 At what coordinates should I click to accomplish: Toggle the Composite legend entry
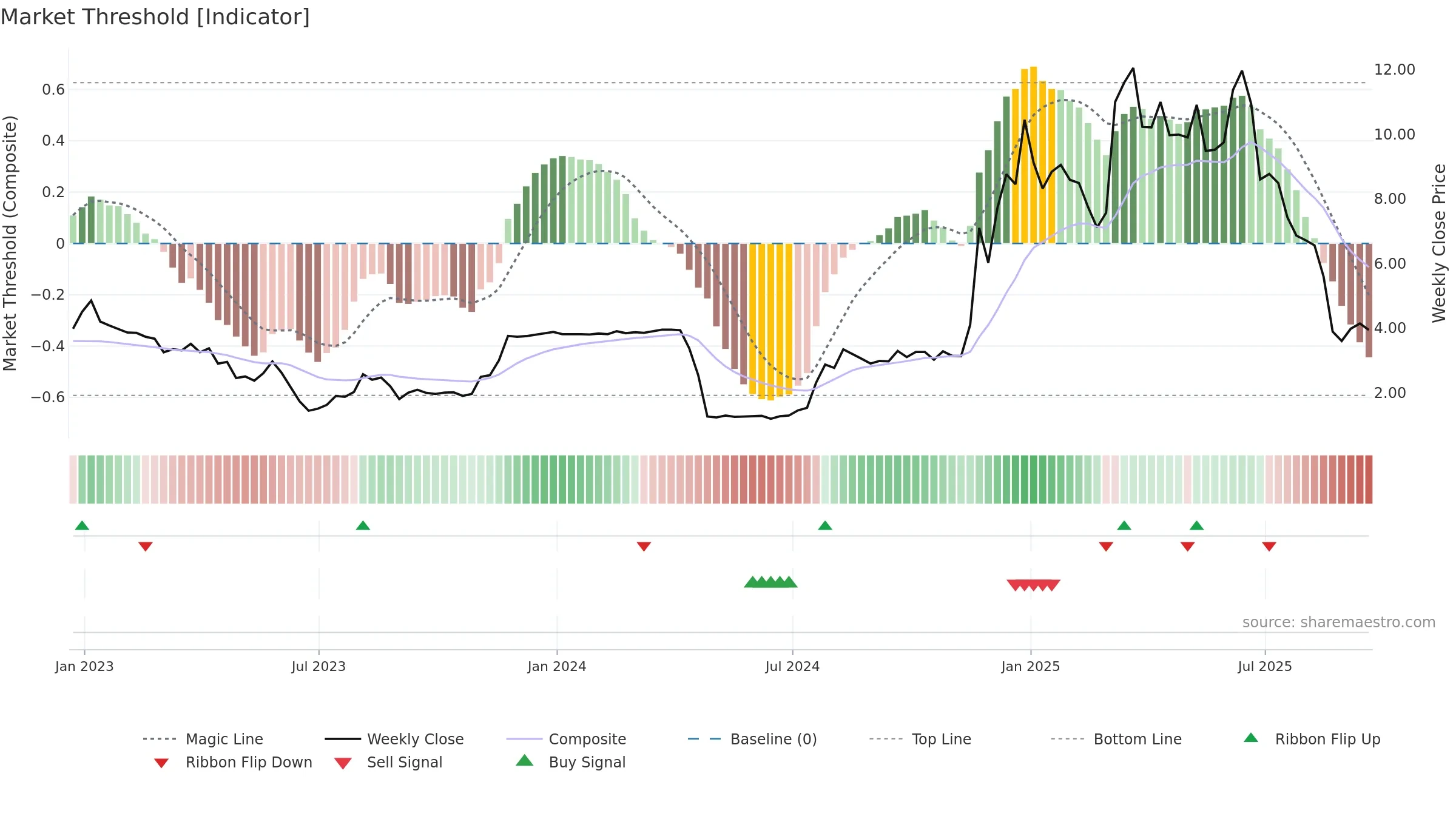tap(566, 739)
